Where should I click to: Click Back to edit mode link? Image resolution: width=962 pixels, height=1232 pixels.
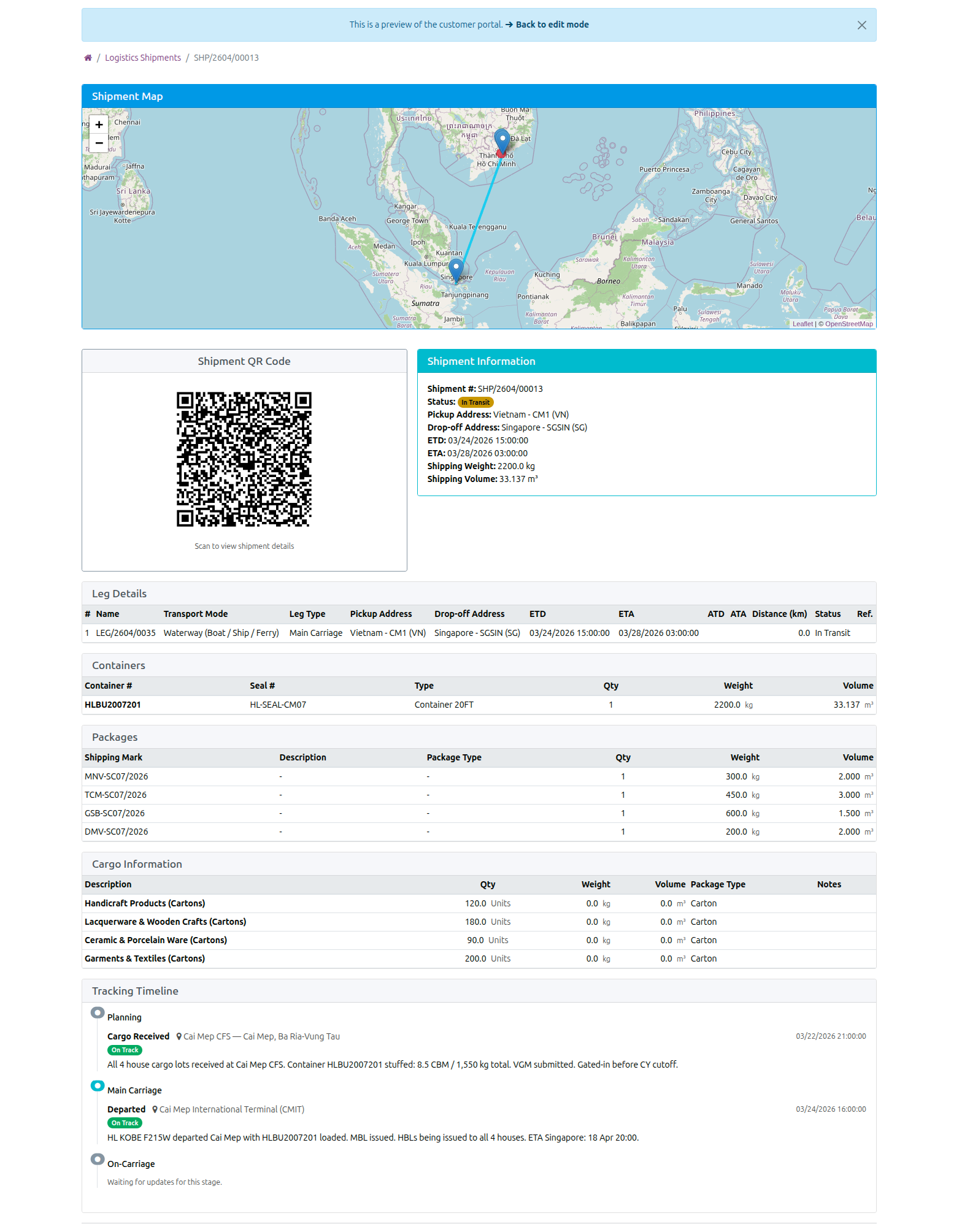point(552,25)
